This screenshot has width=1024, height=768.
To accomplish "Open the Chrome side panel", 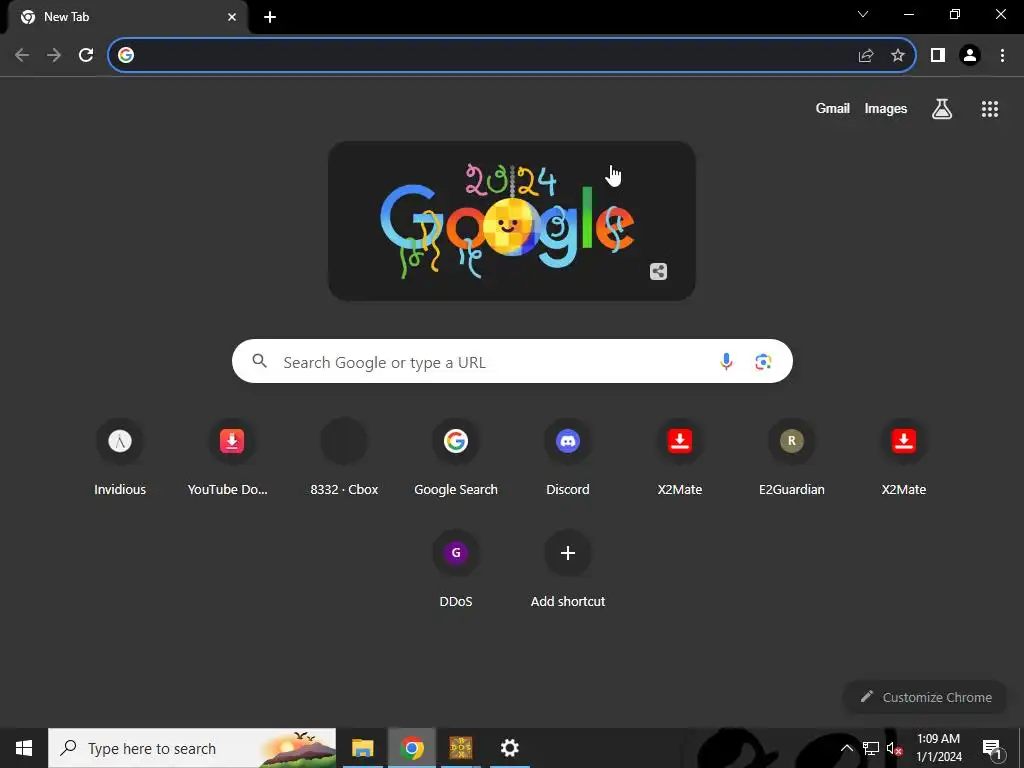I will (938, 56).
